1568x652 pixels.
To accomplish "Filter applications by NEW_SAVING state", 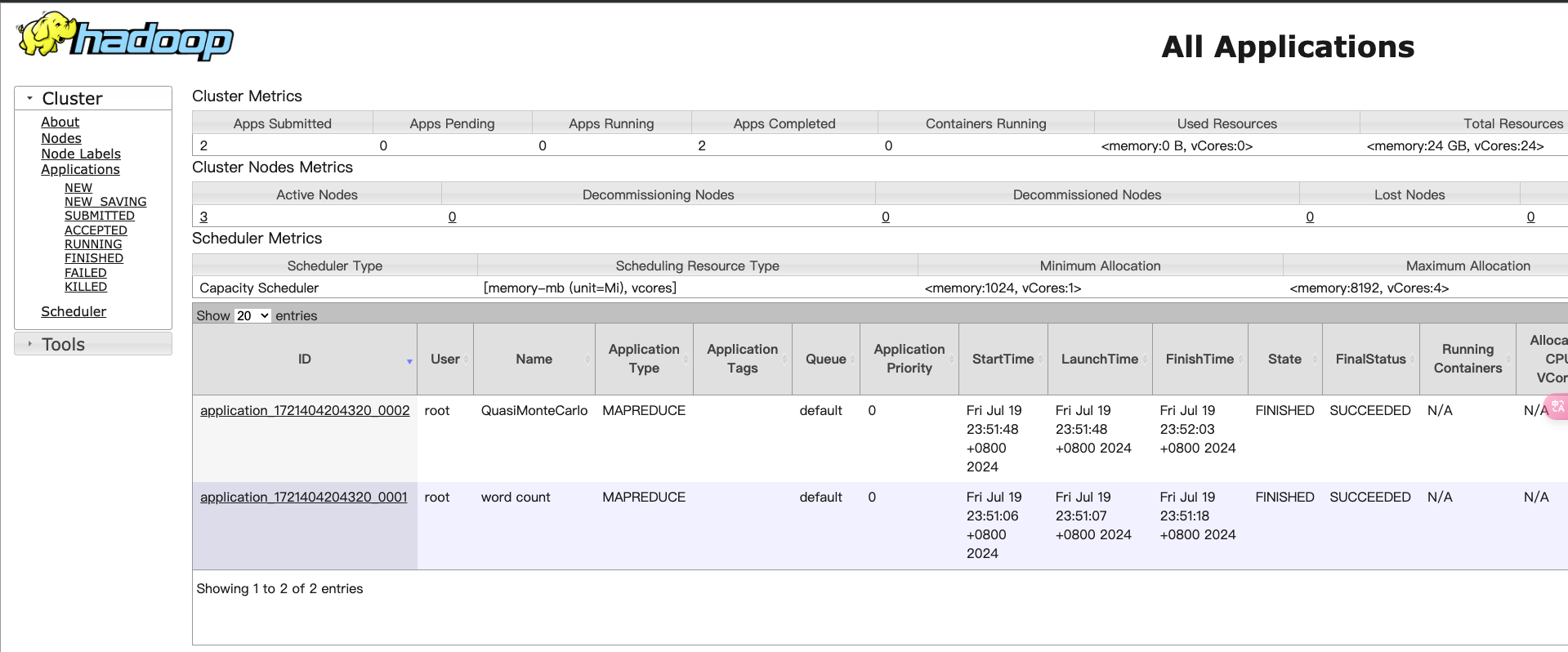I will click(105, 202).
